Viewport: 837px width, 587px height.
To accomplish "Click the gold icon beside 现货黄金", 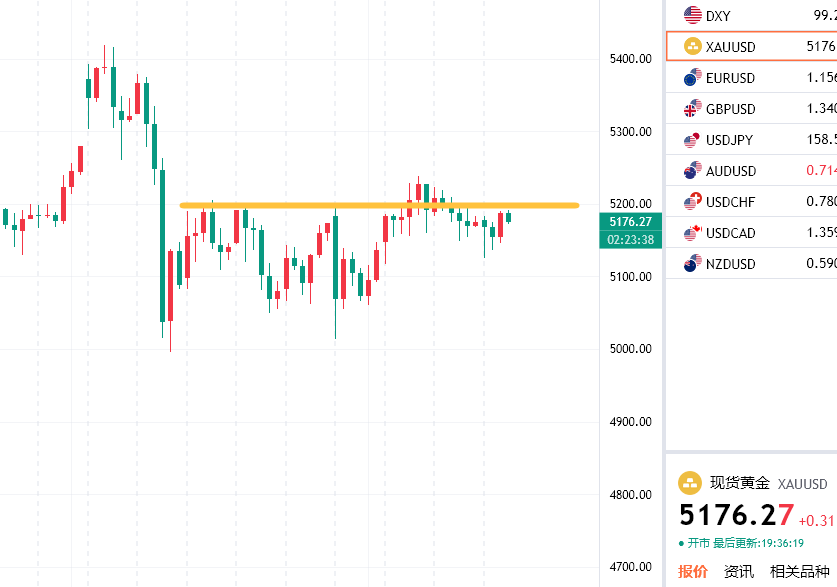I will 691,484.
